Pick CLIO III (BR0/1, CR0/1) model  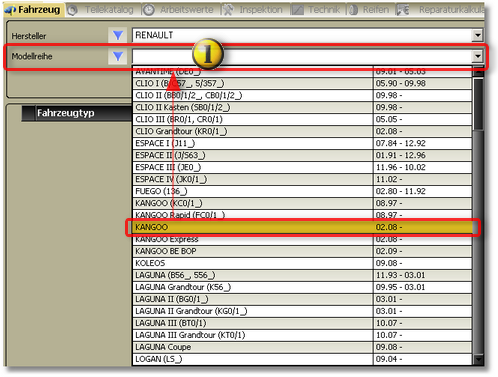(x=302, y=119)
